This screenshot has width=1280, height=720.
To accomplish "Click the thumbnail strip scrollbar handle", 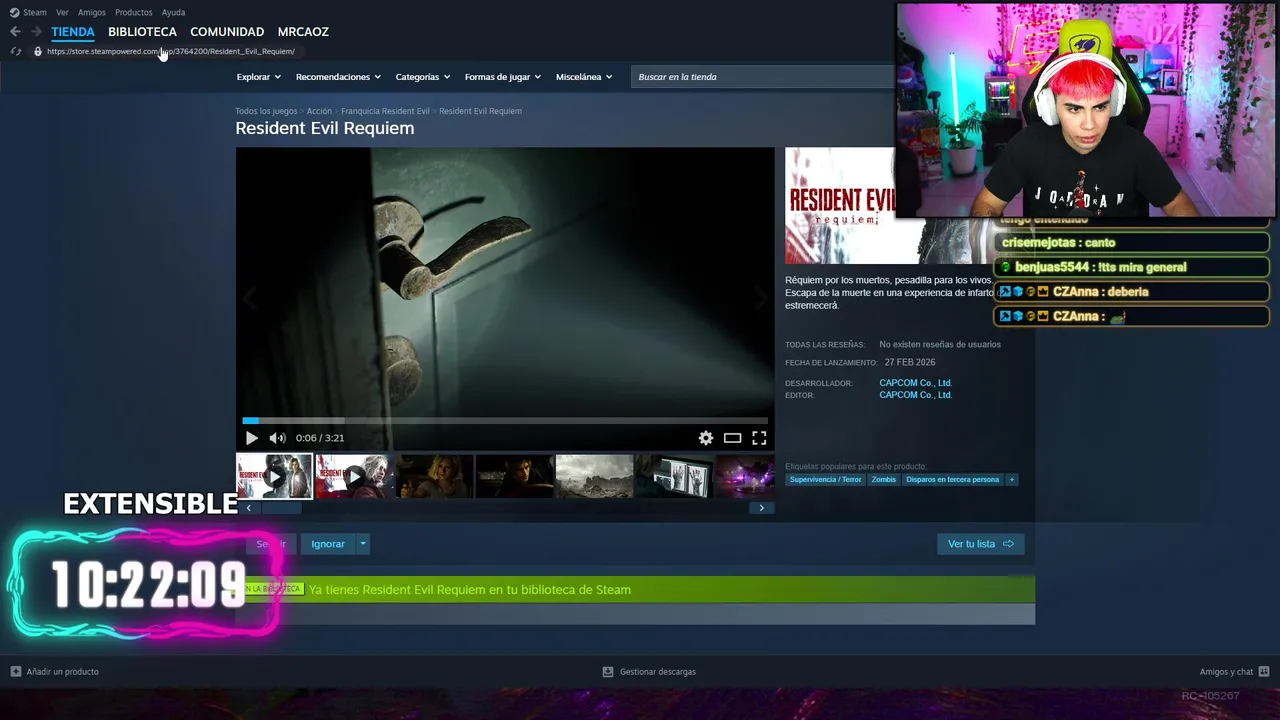I will click(x=281, y=508).
